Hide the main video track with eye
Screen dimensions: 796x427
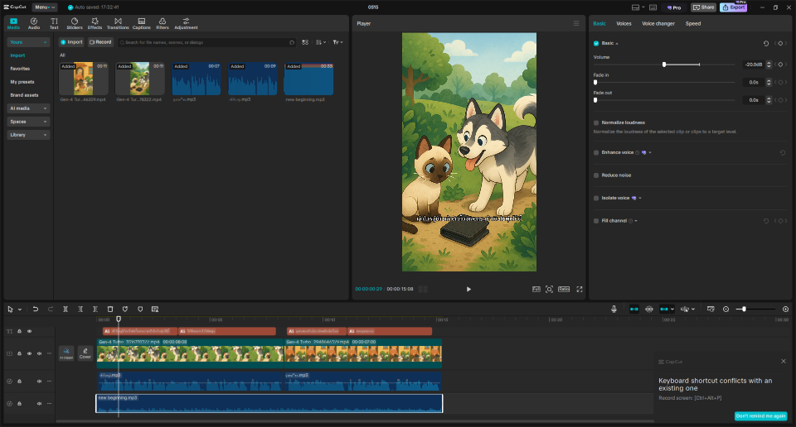[x=29, y=353]
